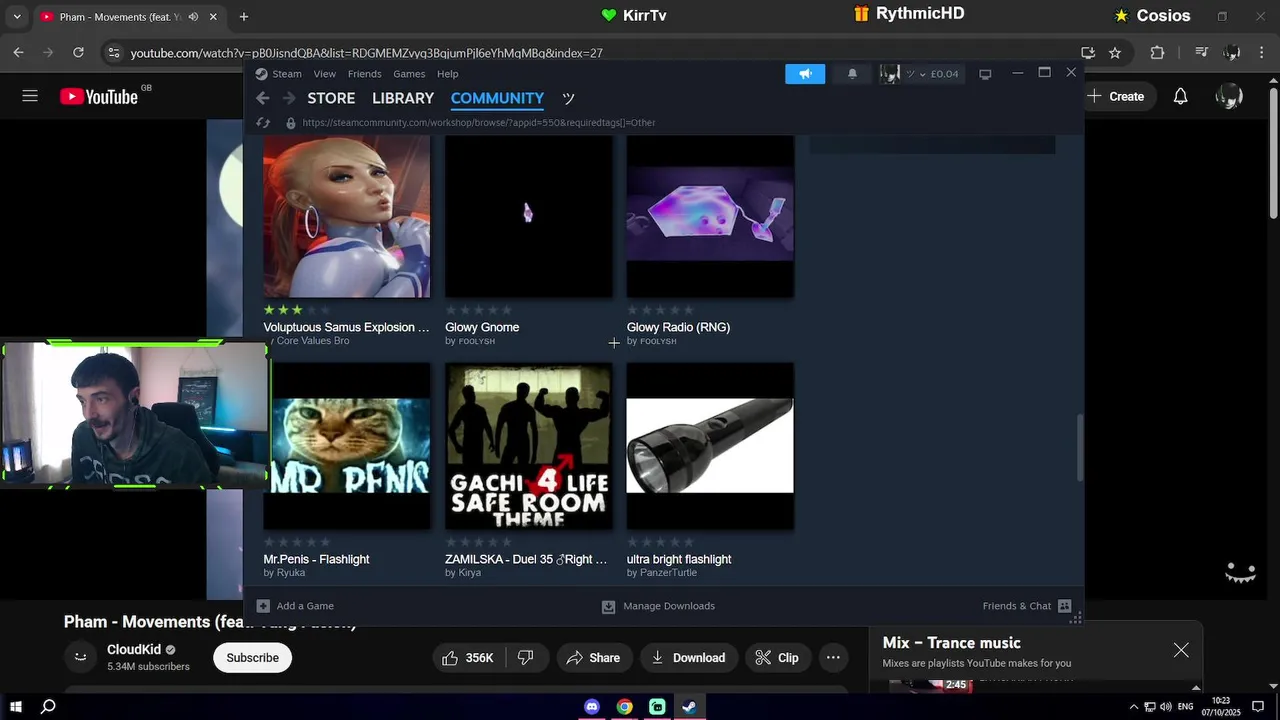The height and width of the screenshot is (720, 1280).
Task: Open Steam notifications bell
Action: (852, 74)
